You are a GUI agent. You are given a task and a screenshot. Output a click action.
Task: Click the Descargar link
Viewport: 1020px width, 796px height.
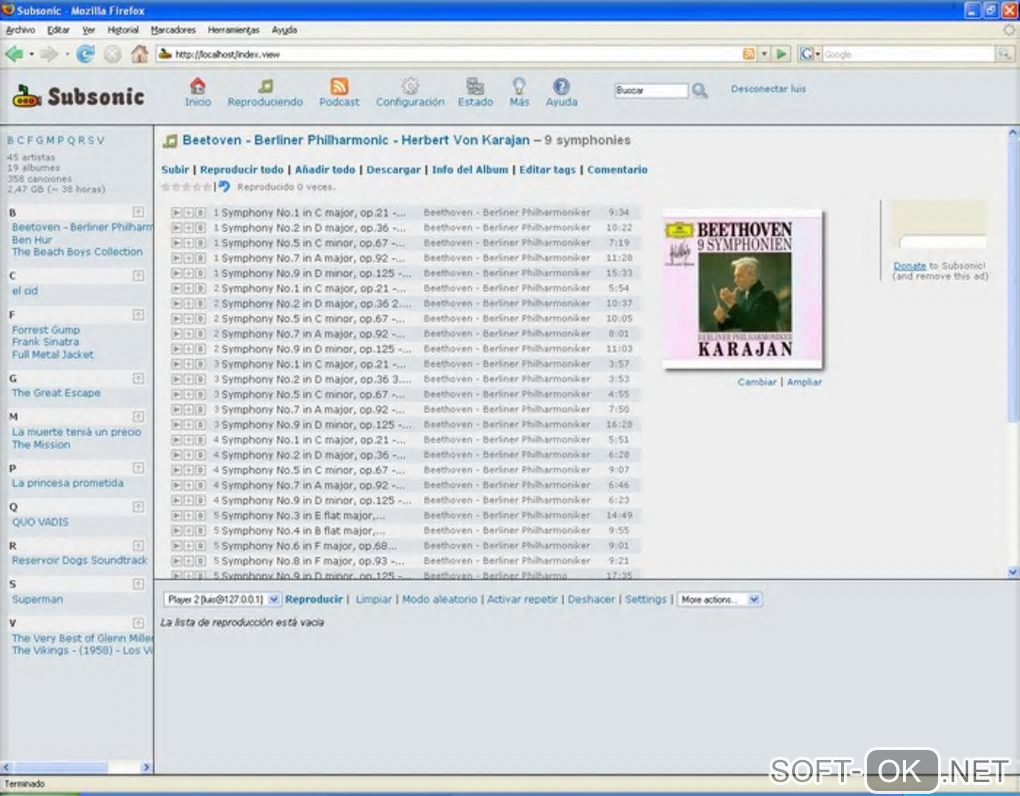394,170
